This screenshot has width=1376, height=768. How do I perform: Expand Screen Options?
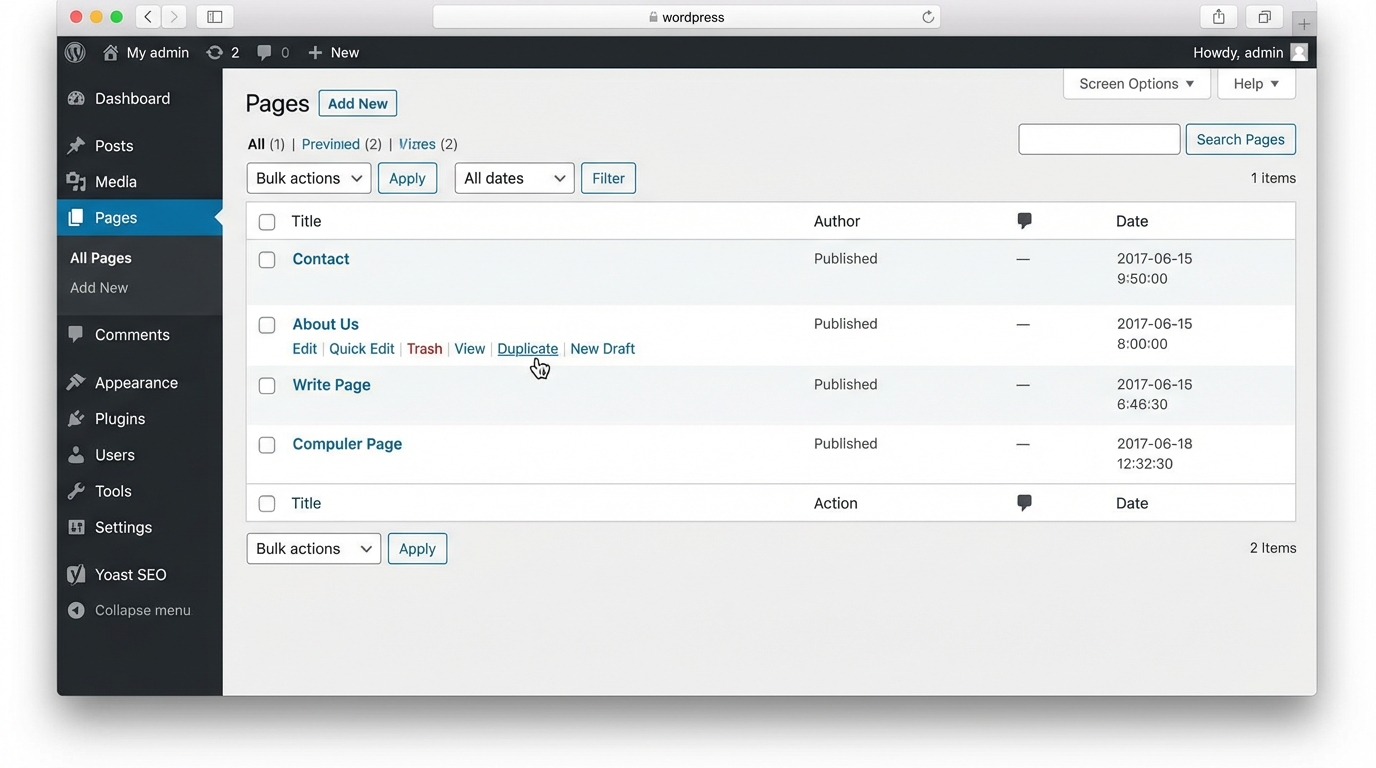1136,84
